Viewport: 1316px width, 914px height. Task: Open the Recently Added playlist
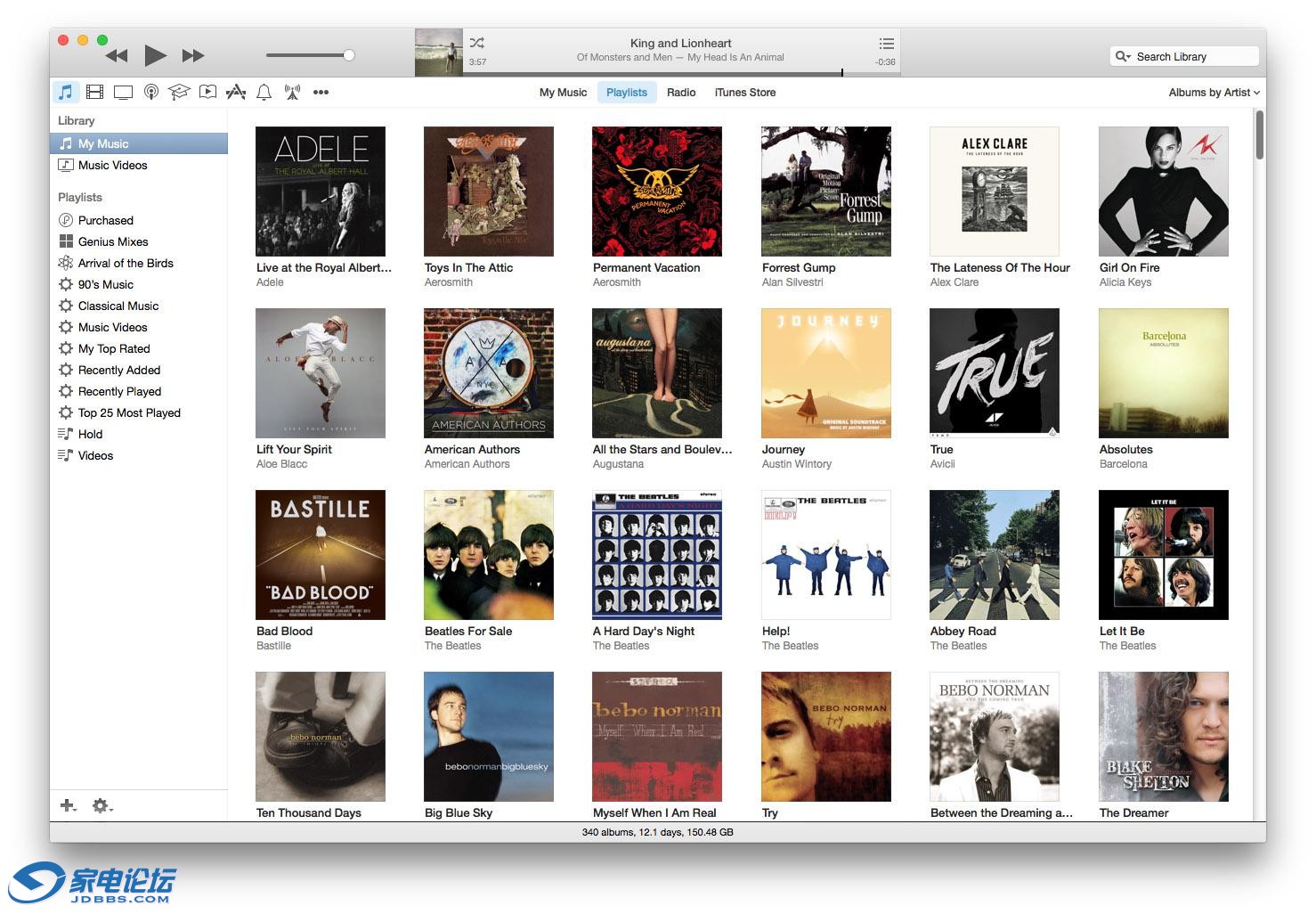(139, 370)
